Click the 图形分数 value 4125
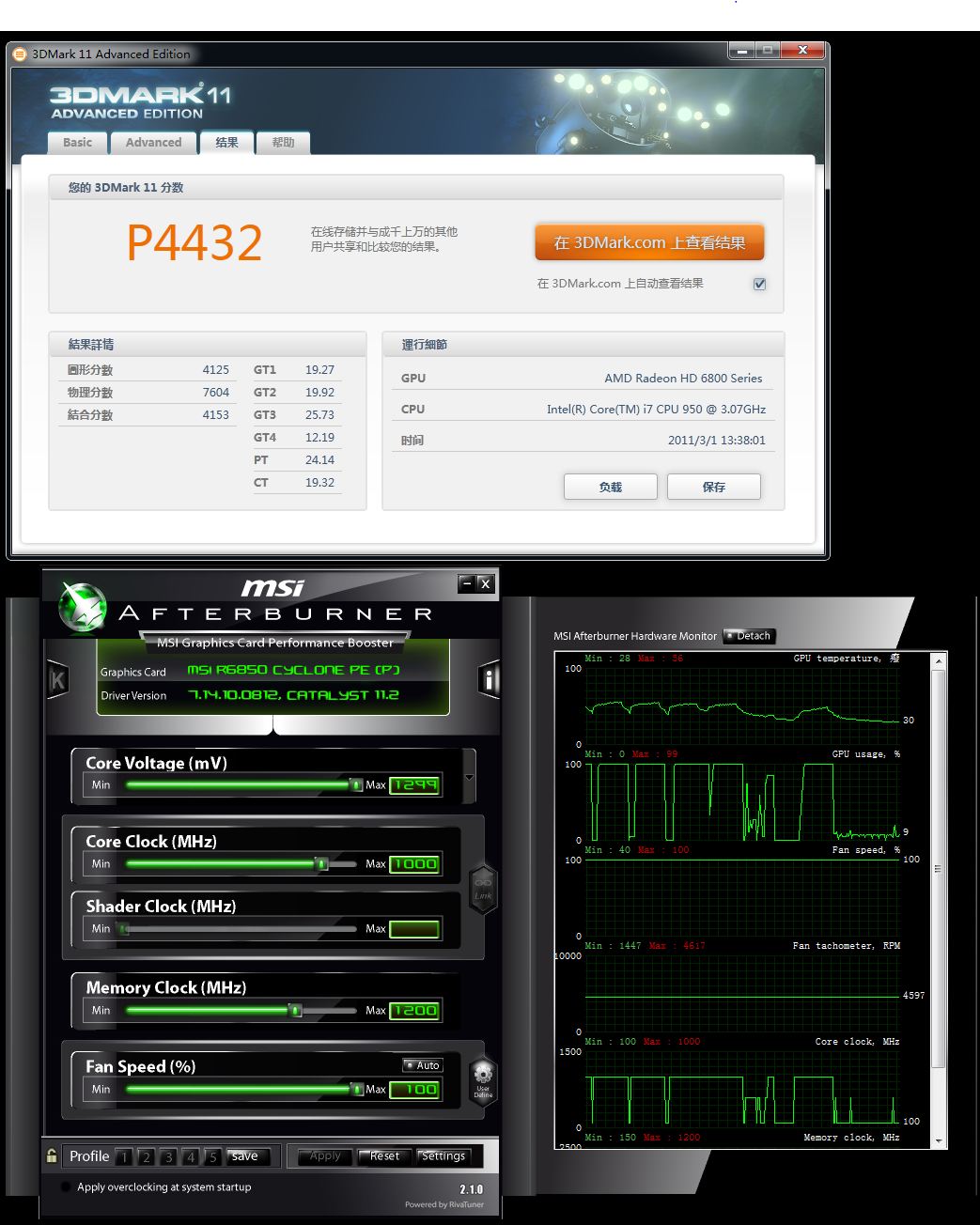This screenshot has height=1225, width=980. 216,370
